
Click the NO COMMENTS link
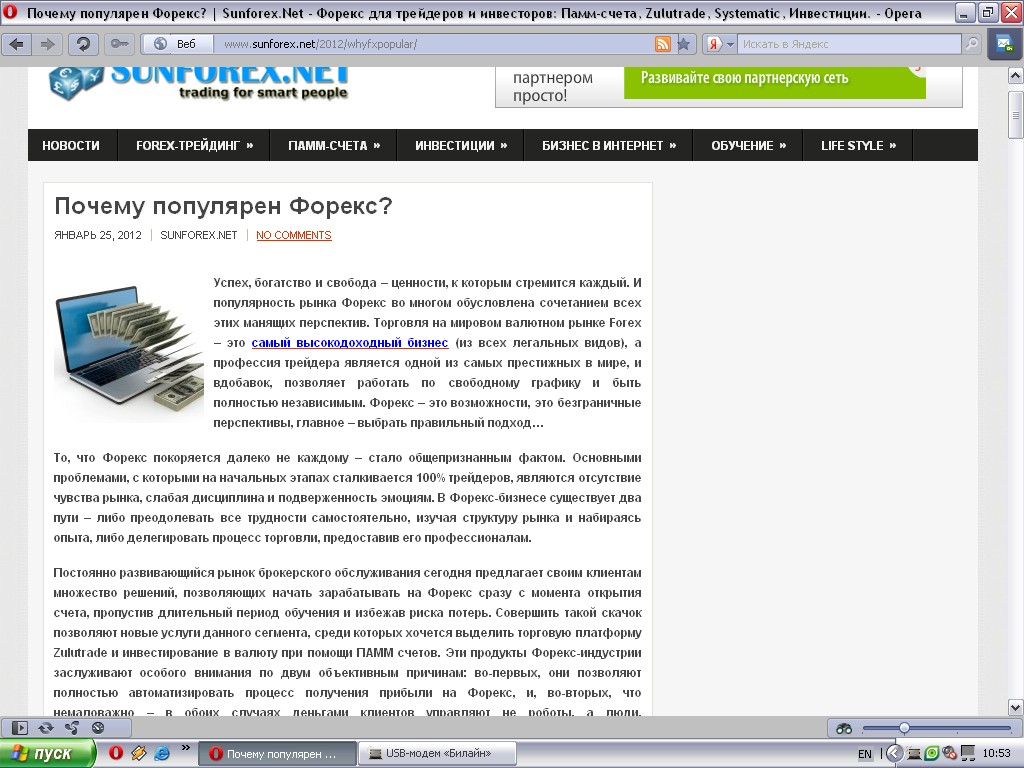pos(293,236)
